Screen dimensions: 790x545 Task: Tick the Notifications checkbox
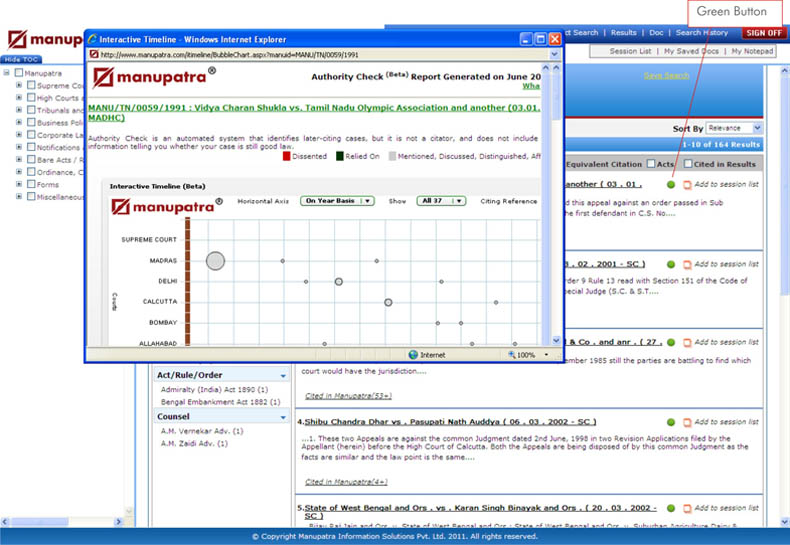(x=31, y=147)
